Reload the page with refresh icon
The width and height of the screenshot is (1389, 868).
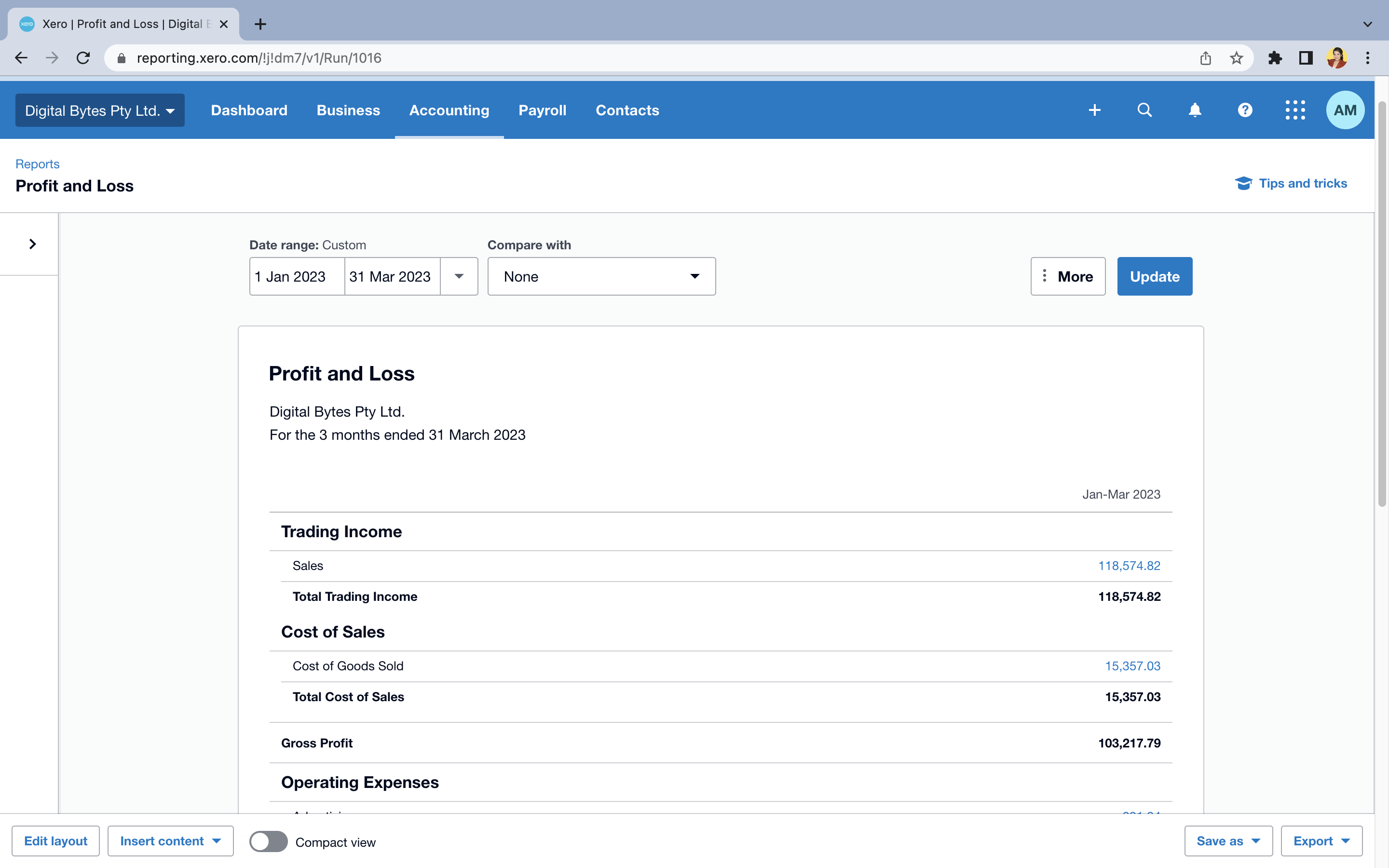(x=83, y=58)
